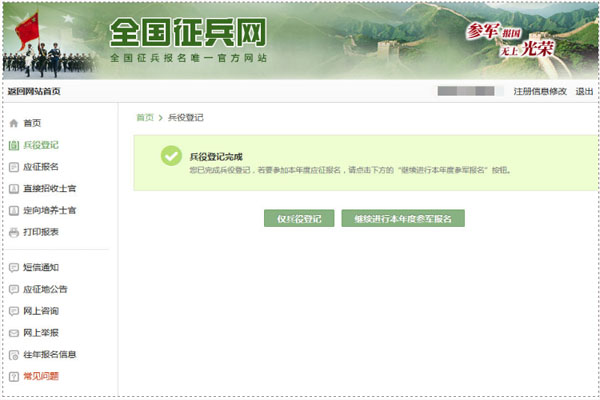The image size is (600, 400).
Task: Click the 全国征兵网 site logo title
Action: pos(188,32)
